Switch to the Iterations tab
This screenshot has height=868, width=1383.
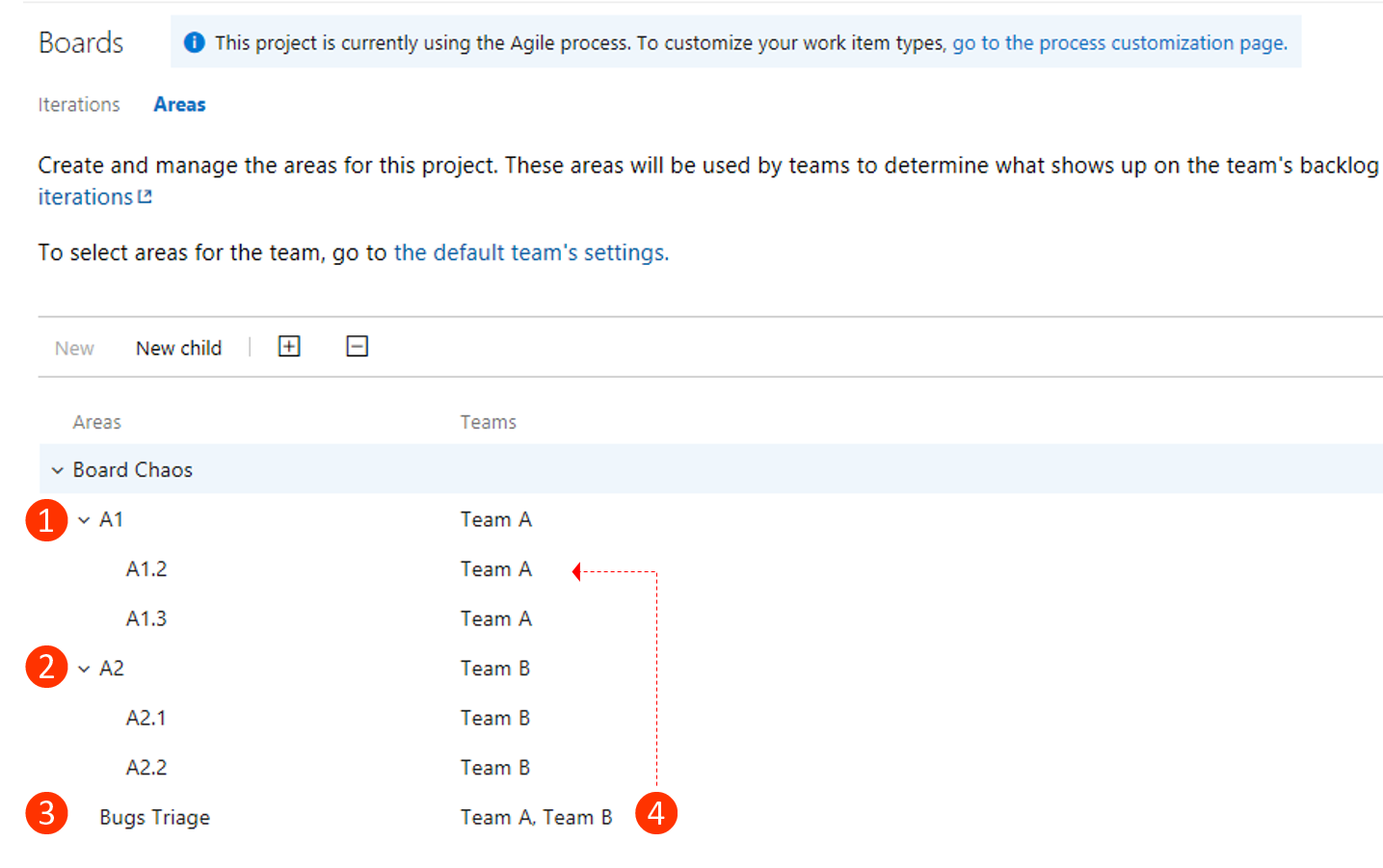pyautogui.click(x=79, y=104)
